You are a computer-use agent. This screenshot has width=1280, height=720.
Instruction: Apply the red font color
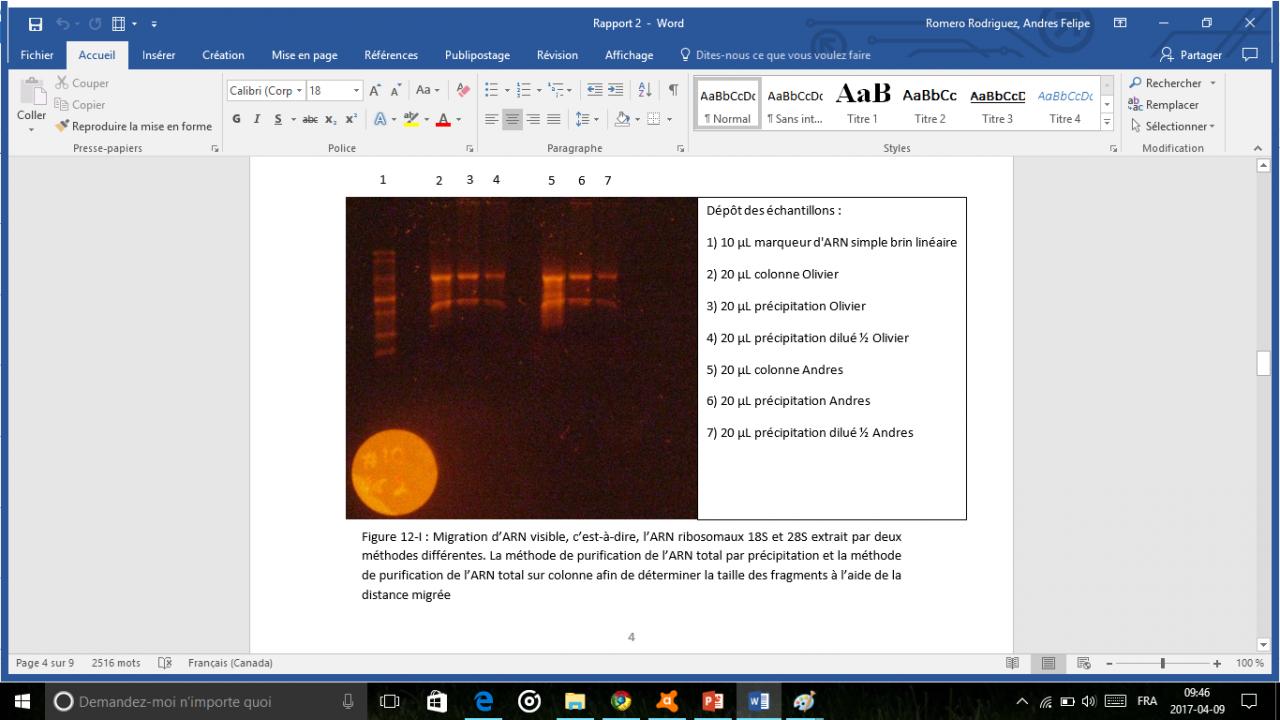444,119
